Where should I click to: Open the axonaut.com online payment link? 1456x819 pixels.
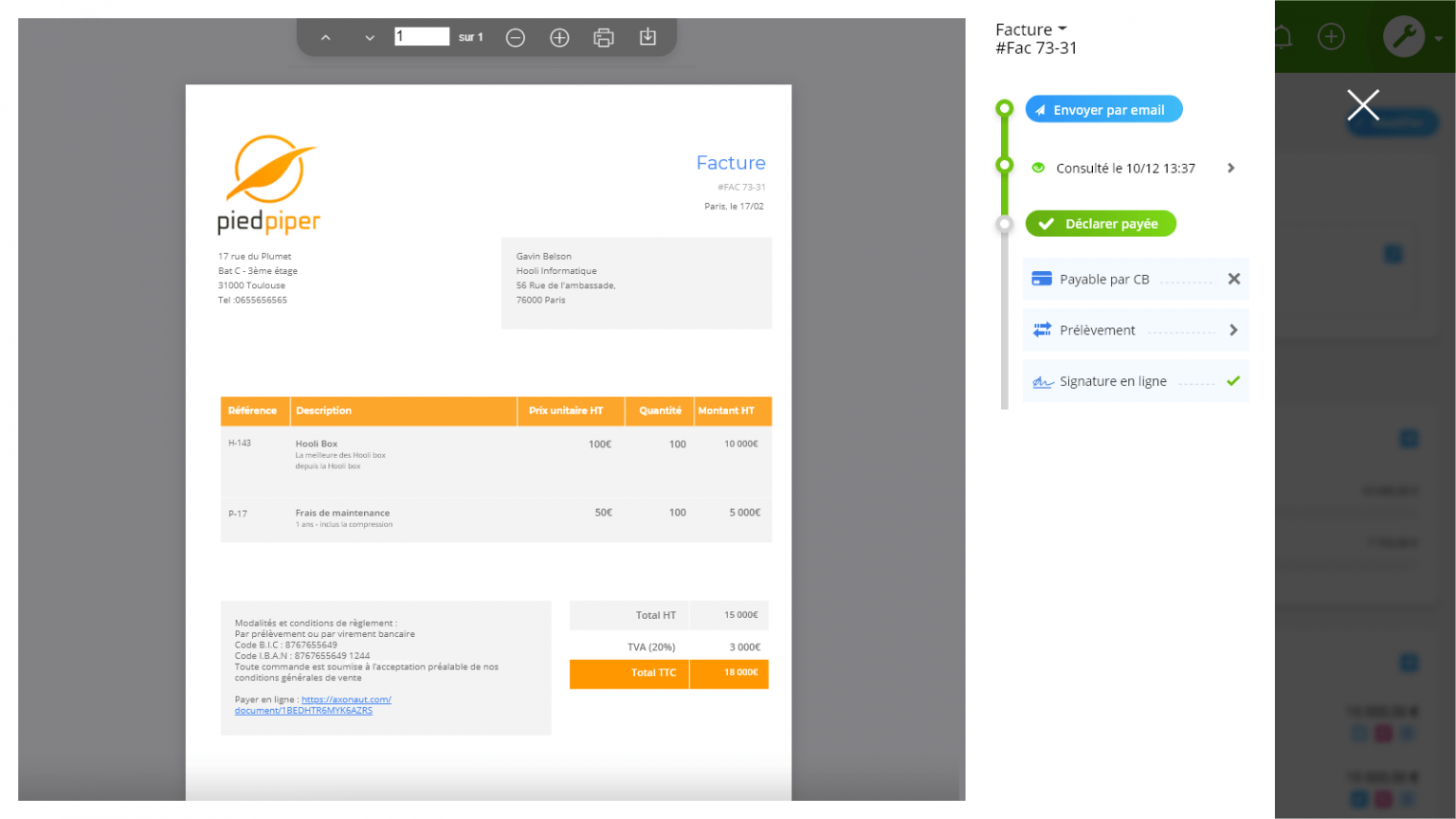tap(313, 705)
